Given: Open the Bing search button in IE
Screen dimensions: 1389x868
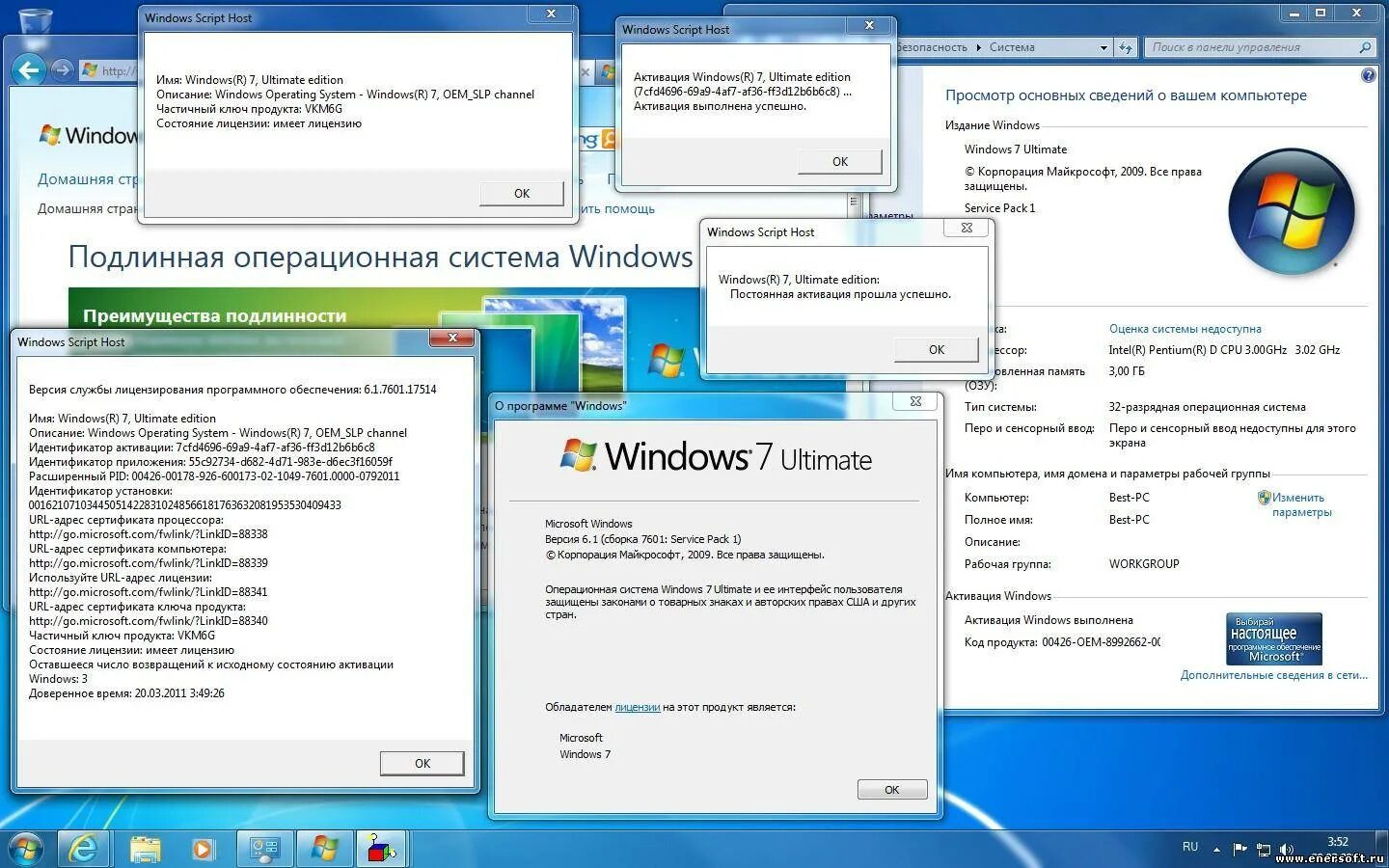Looking at the screenshot, I should (609, 140).
